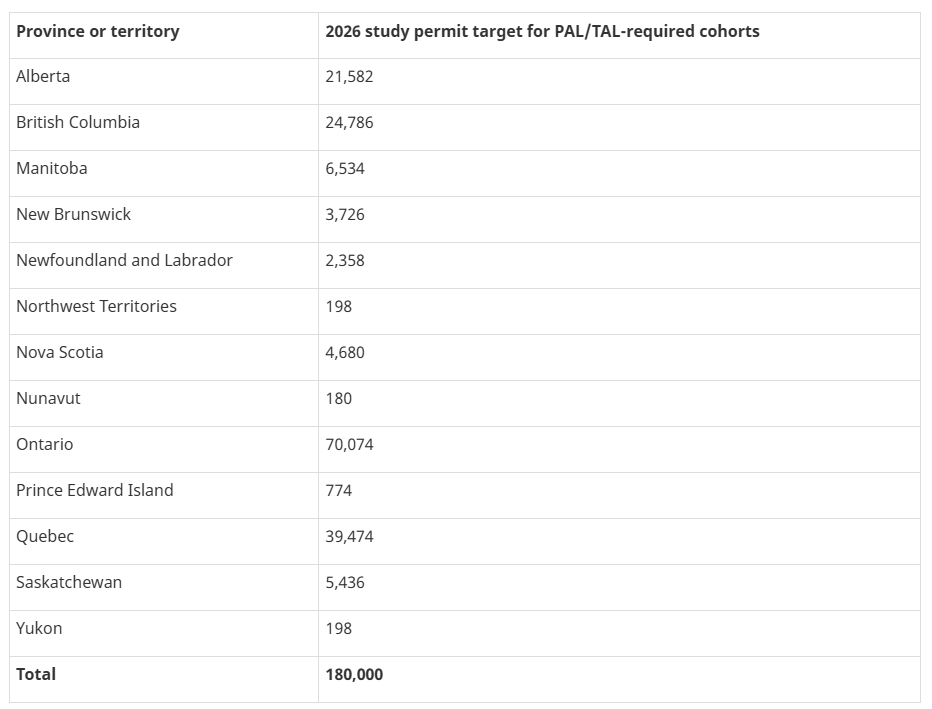
Task: Click New Brunswick's target 3,726
Action: click(345, 214)
